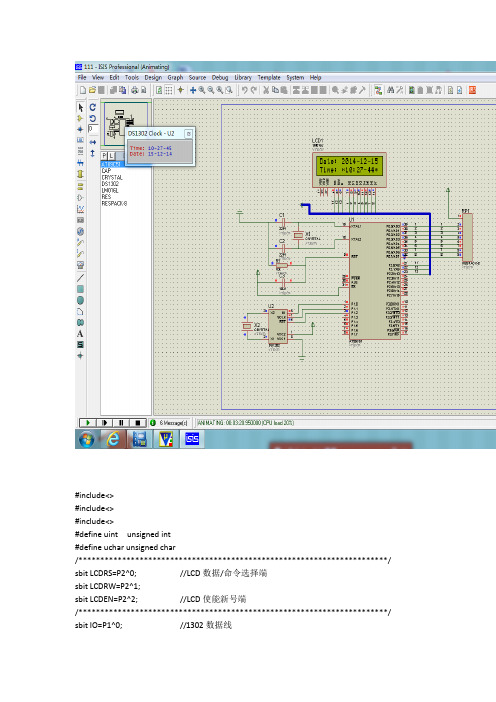Open the Graph menu
The width and height of the screenshot is (496, 702).
point(175,77)
